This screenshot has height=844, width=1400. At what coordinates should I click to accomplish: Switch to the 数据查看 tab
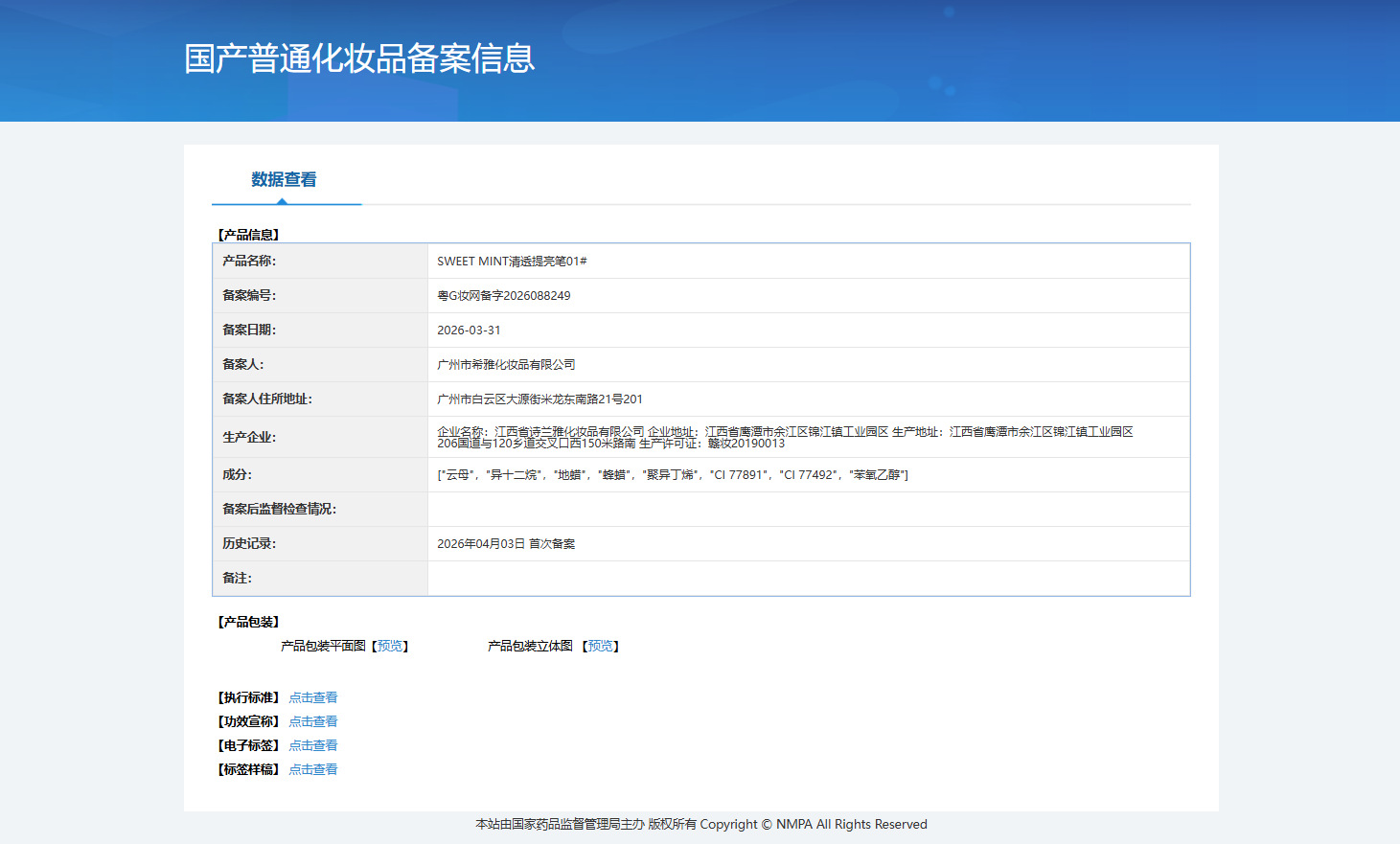(x=284, y=179)
